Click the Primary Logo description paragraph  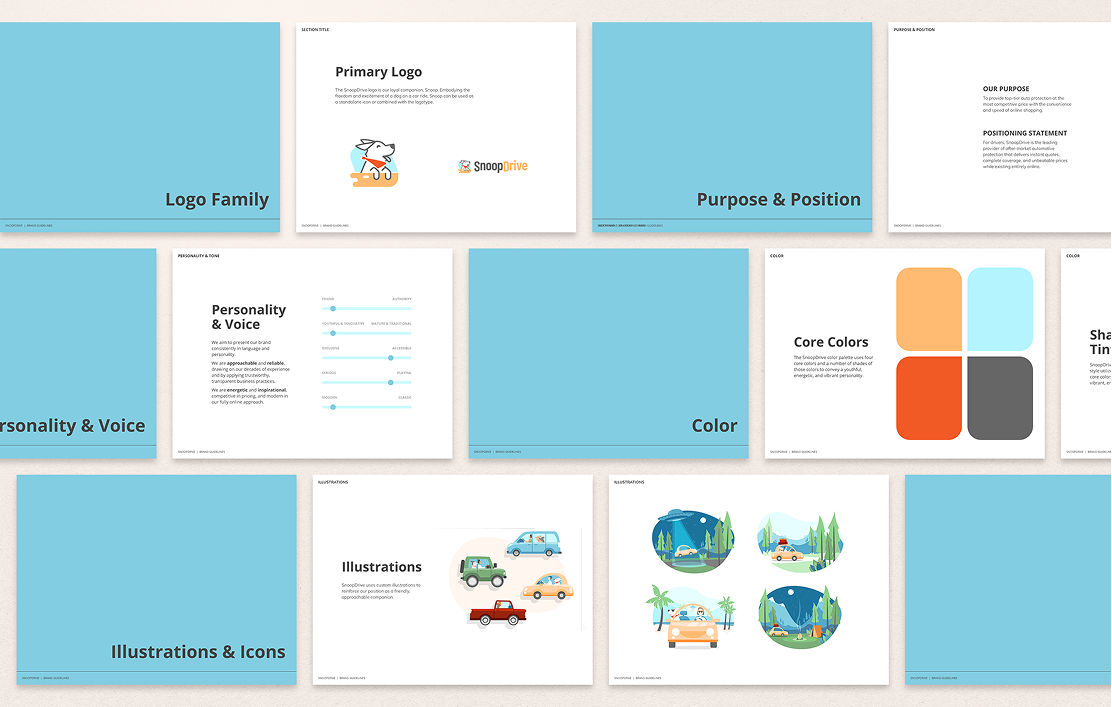404,96
